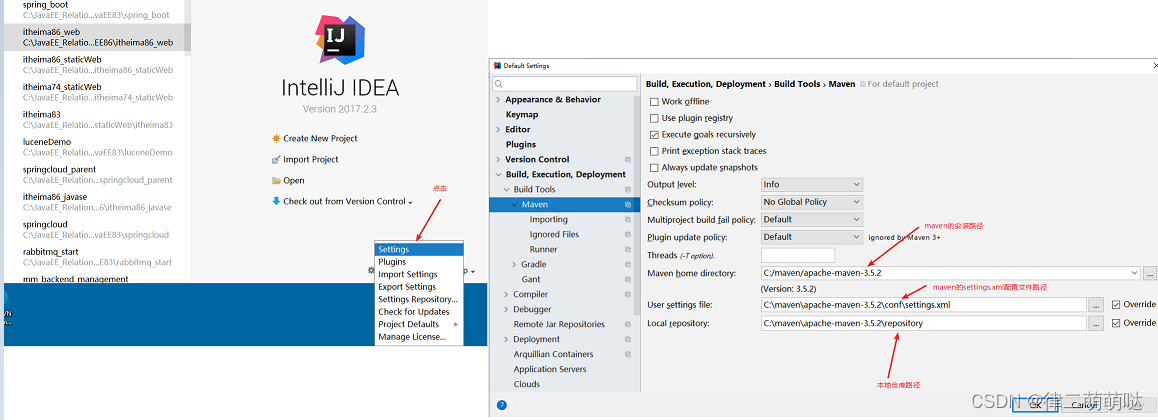The image size is (1158, 420).
Task: Select Plugins in the Configure popup menu
Action: click(419, 262)
